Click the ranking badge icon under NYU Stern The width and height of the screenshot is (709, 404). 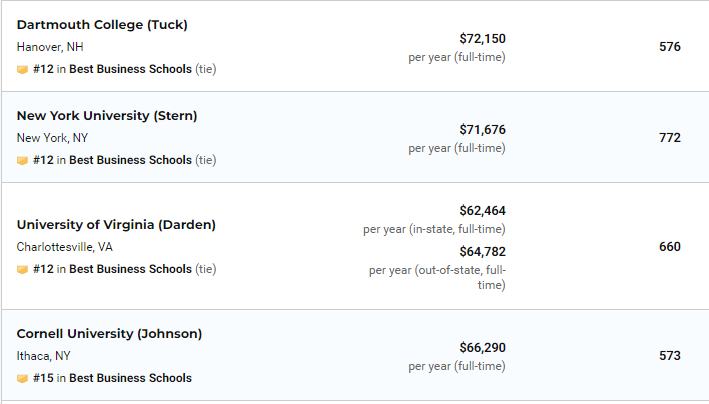point(22,161)
